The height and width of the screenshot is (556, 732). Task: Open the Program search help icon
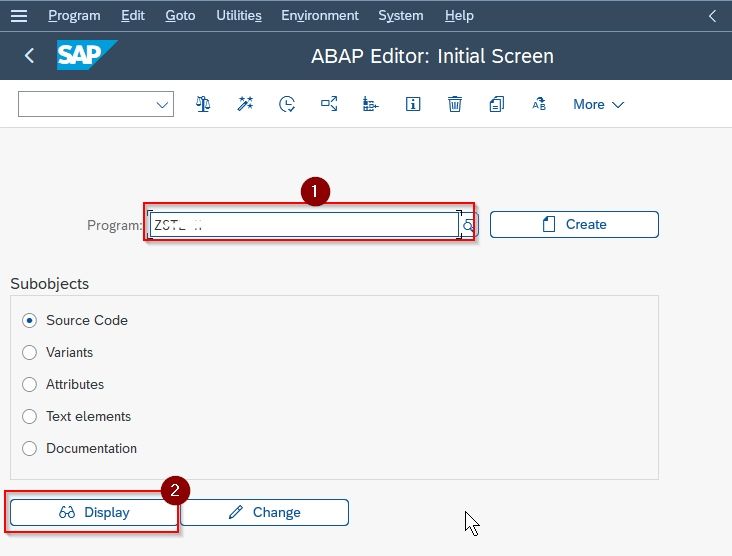[469, 225]
